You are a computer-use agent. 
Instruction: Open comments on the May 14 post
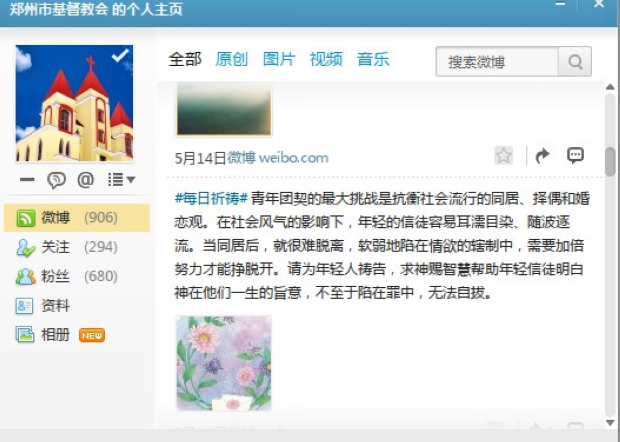coord(575,155)
